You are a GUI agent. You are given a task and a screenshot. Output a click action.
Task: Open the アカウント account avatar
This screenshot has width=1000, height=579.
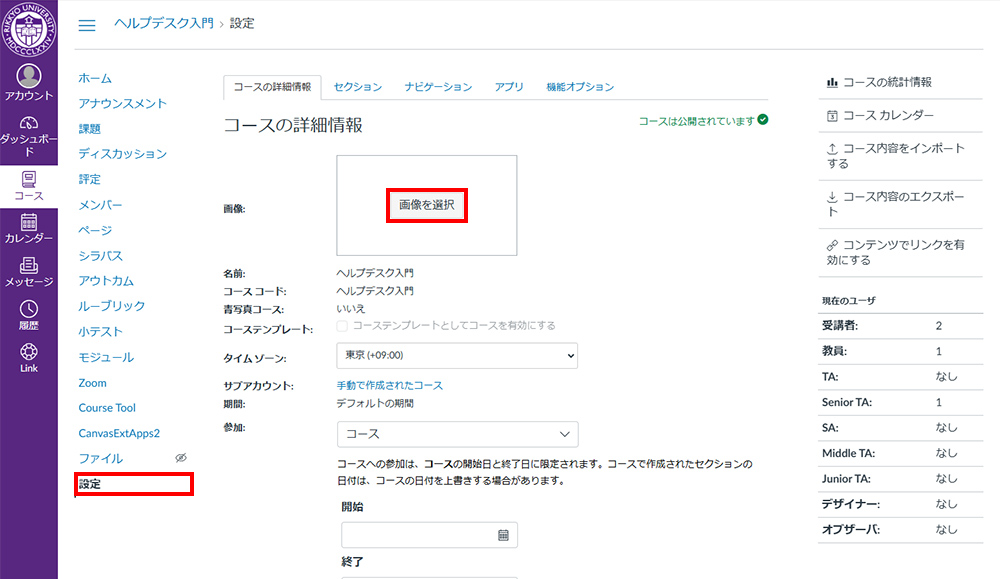pyautogui.click(x=29, y=76)
